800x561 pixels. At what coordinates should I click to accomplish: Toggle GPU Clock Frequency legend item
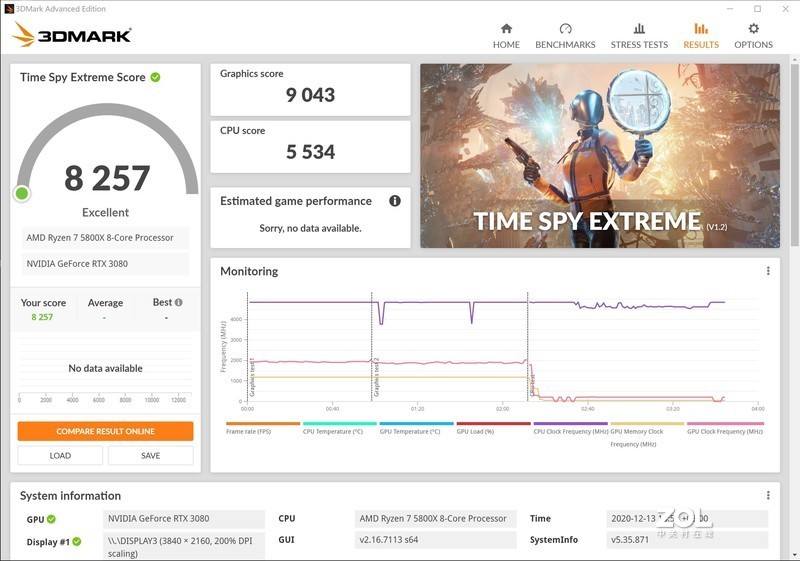[725, 428]
